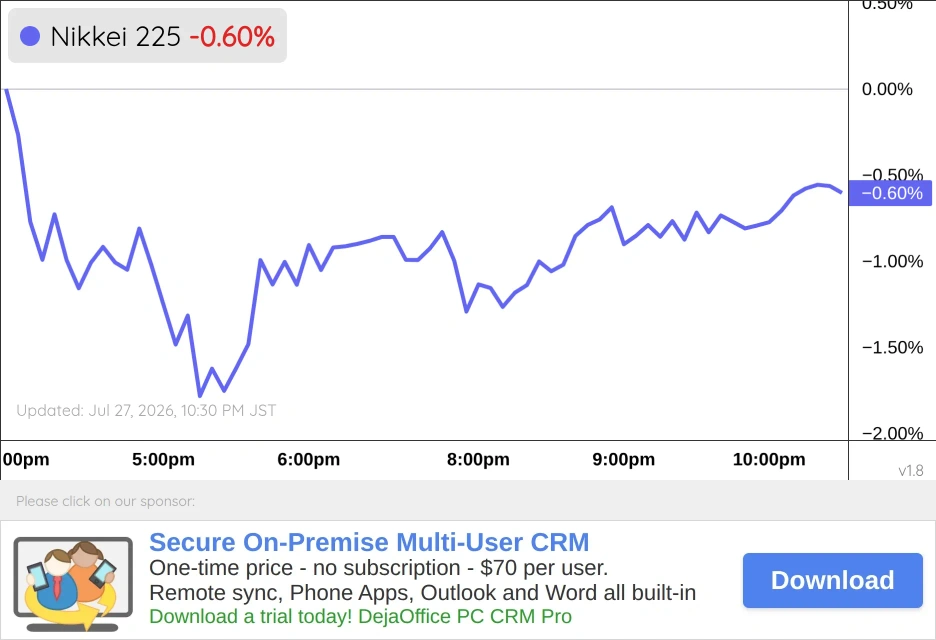Click the blue Download button
The image size is (936, 640).
pyautogui.click(x=833, y=580)
